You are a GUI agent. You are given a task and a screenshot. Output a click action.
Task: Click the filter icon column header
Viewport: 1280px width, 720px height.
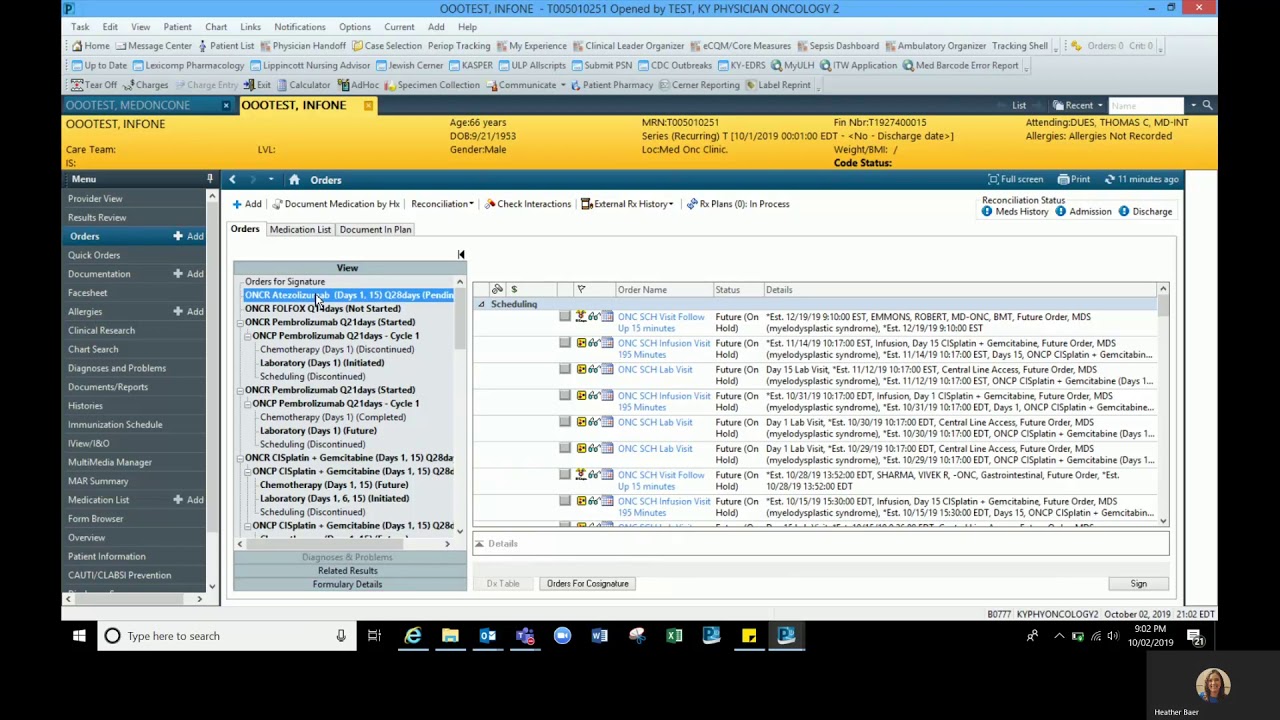pyautogui.click(x=581, y=290)
